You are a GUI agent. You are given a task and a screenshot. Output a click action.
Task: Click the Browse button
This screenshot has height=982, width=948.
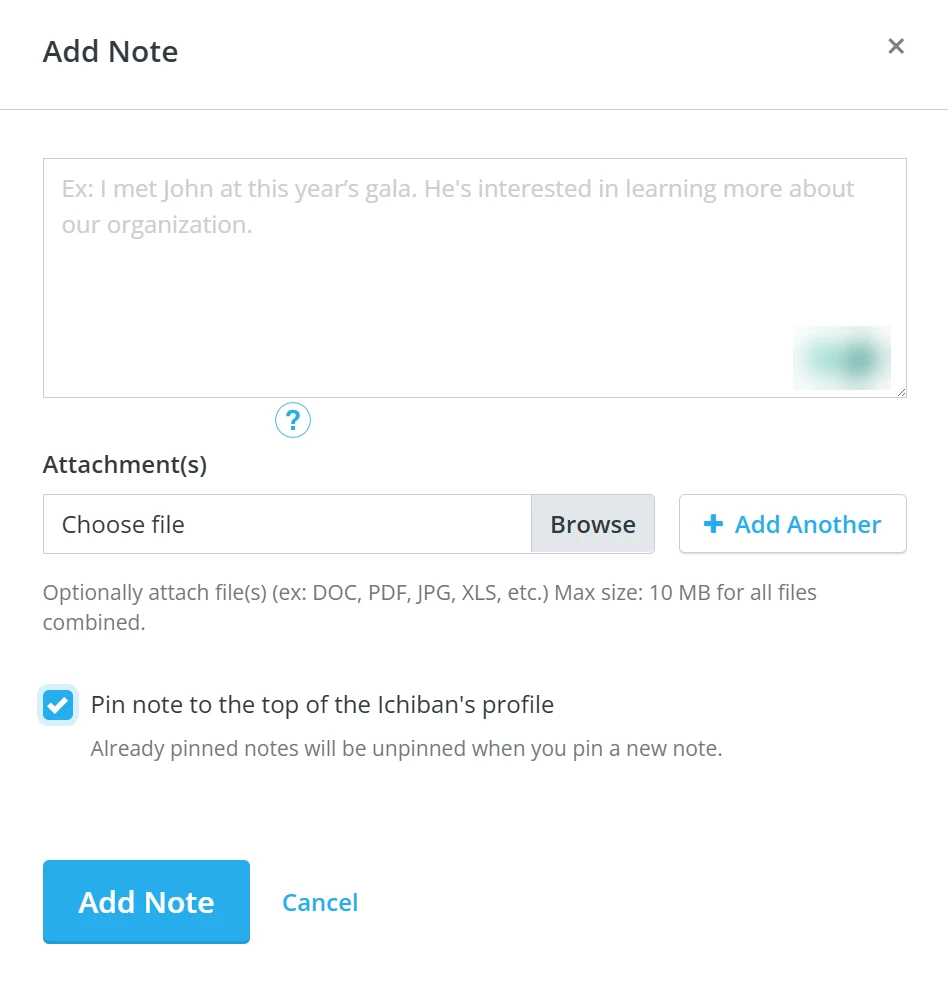pyautogui.click(x=593, y=524)
